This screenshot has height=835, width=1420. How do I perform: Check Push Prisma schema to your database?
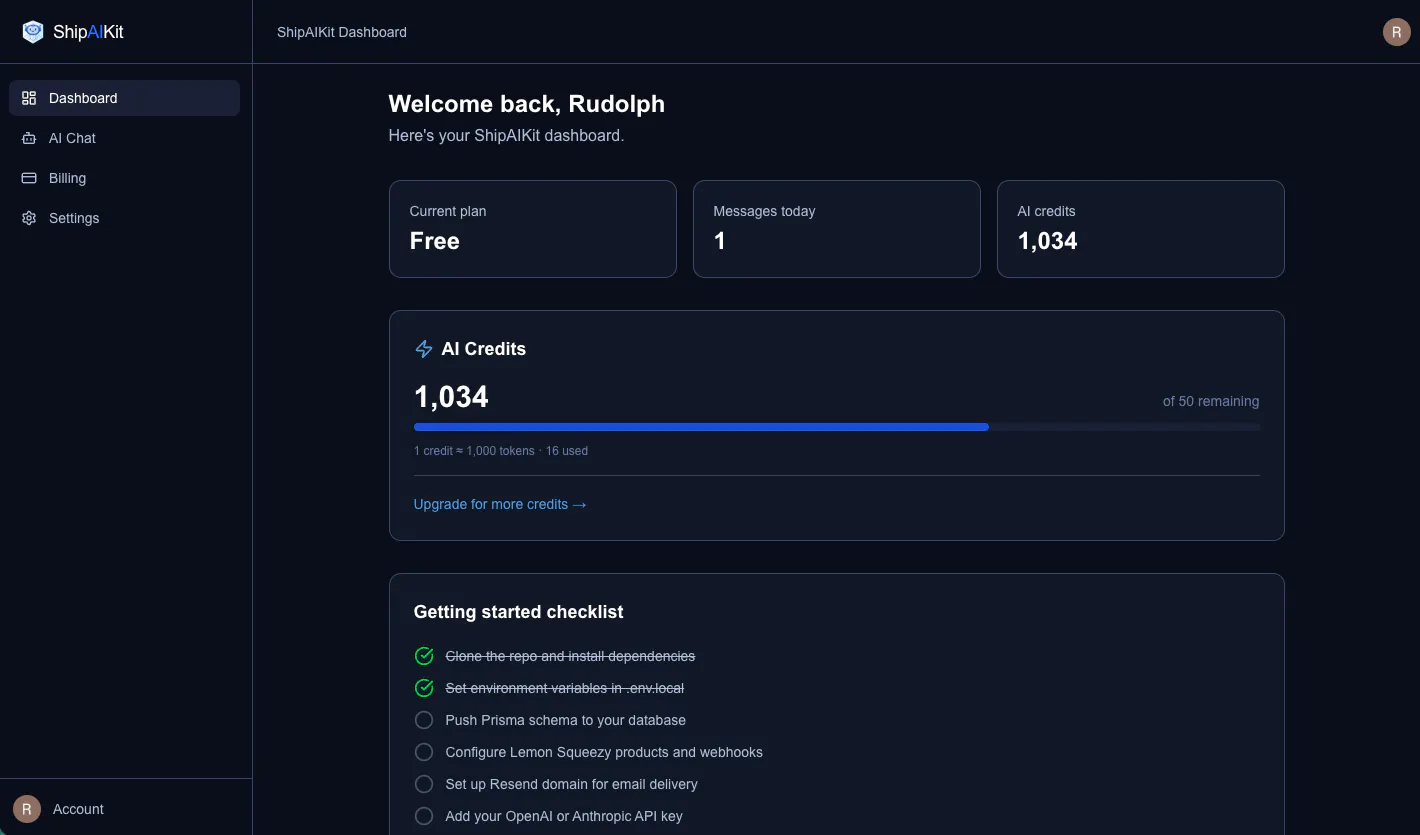[424, 720]
